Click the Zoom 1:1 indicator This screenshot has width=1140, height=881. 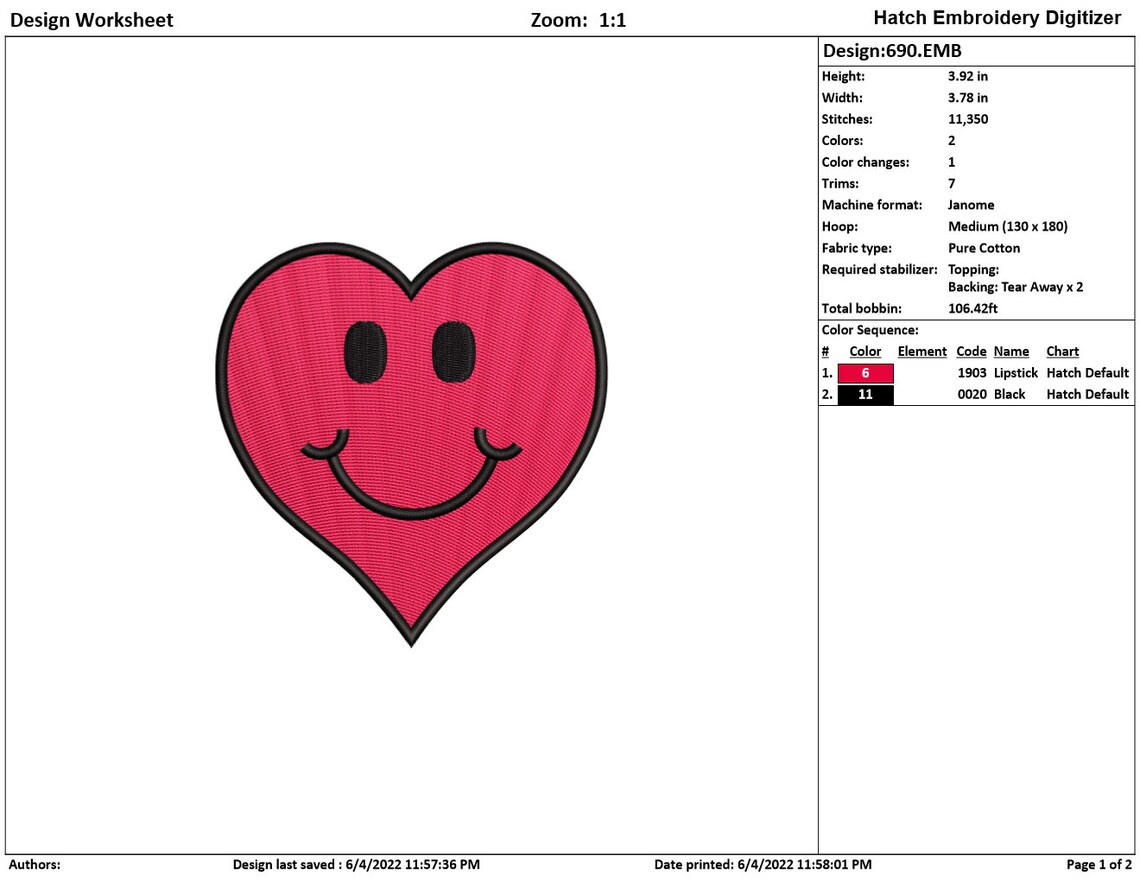pos(577,19)
